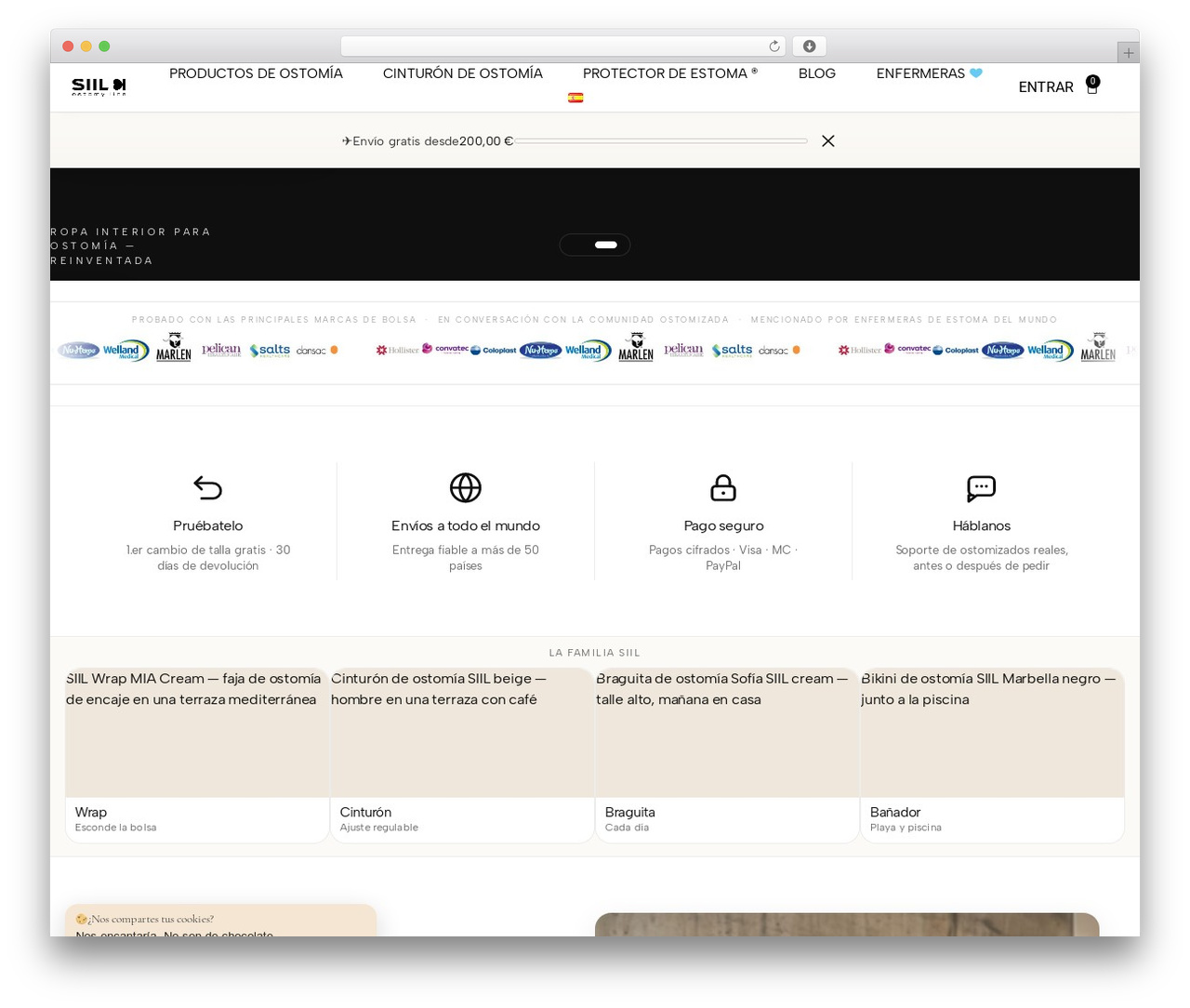The image size is (1190, 1008).
Task: Open the Enfermeras page
Action: (x=930, y=73)
